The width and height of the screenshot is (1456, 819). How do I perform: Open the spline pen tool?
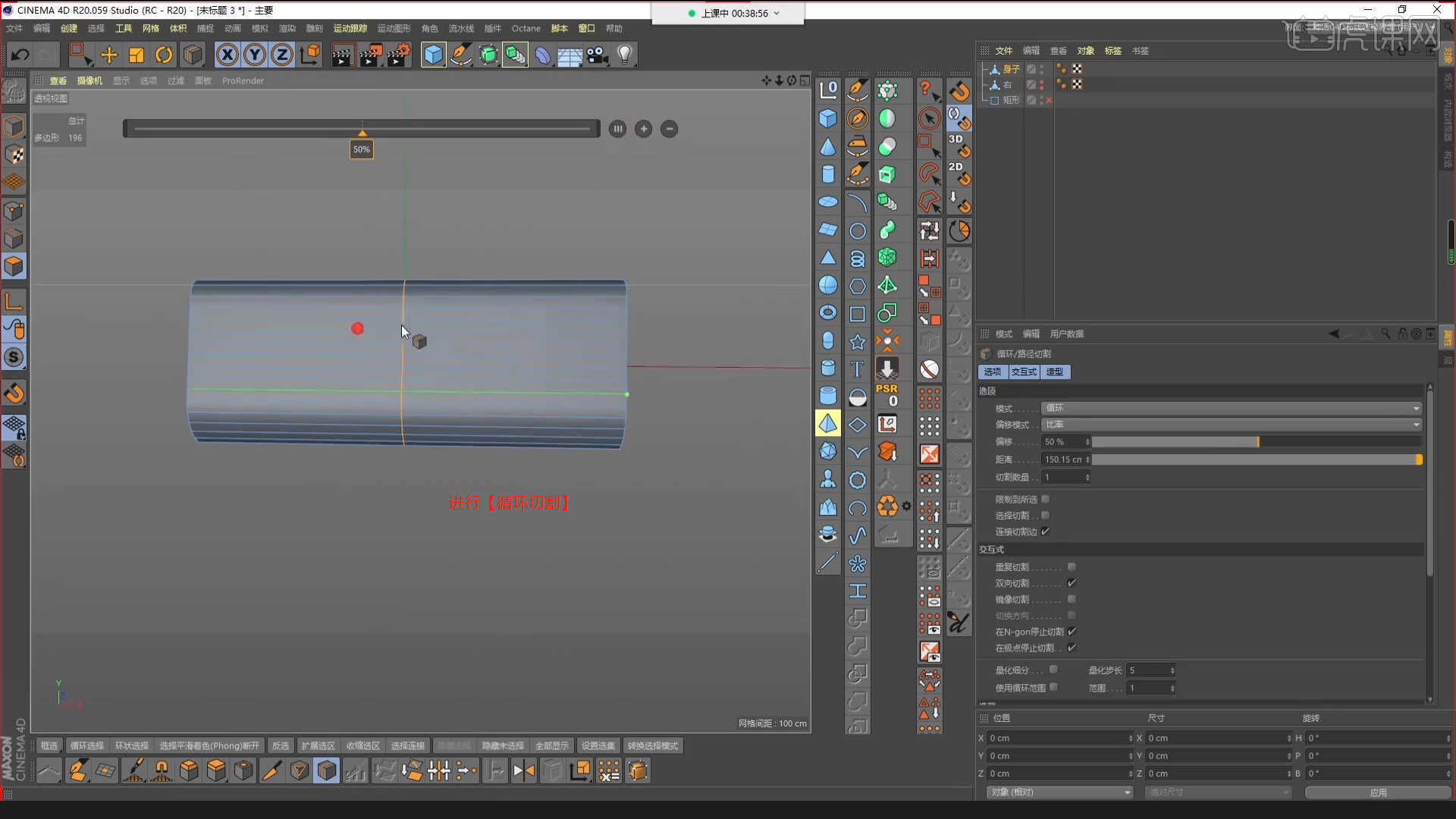pyautogui.click(x=460, y=55)
